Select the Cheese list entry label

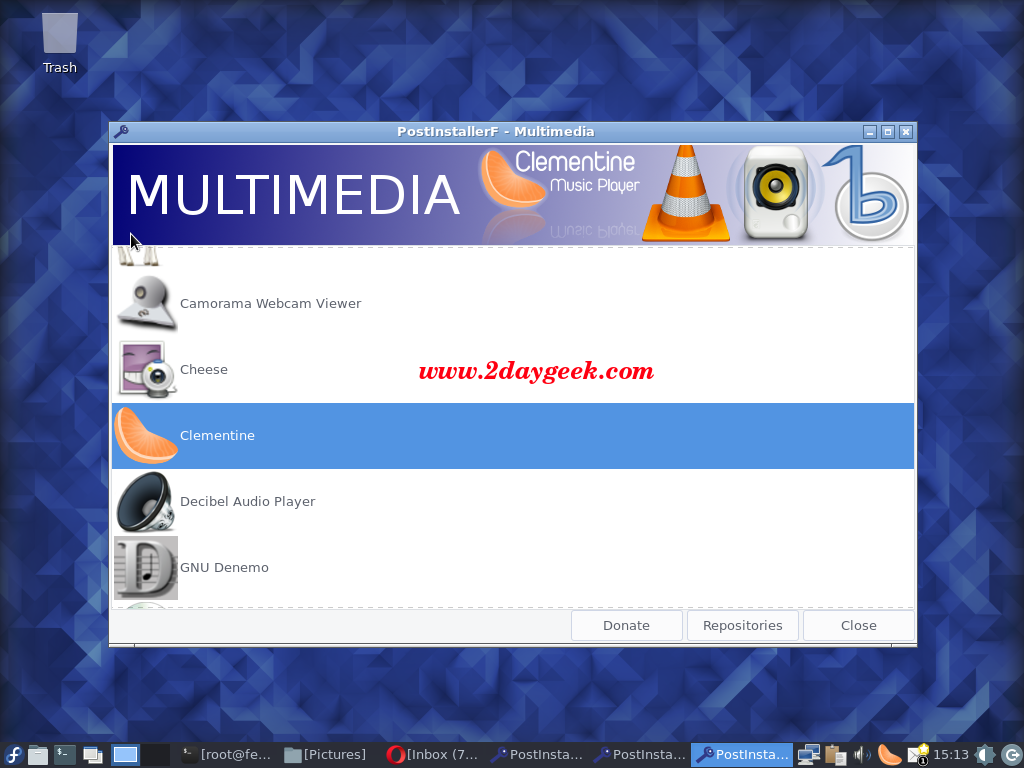(204, 370)
